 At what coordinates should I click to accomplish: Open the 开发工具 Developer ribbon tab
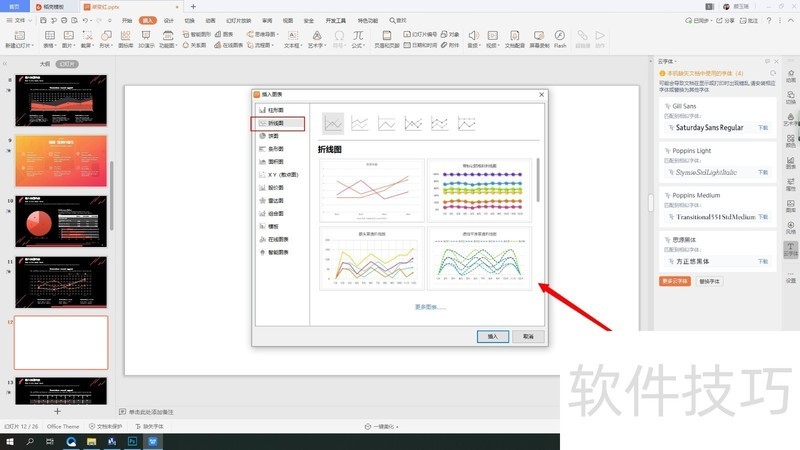[336, 20]
